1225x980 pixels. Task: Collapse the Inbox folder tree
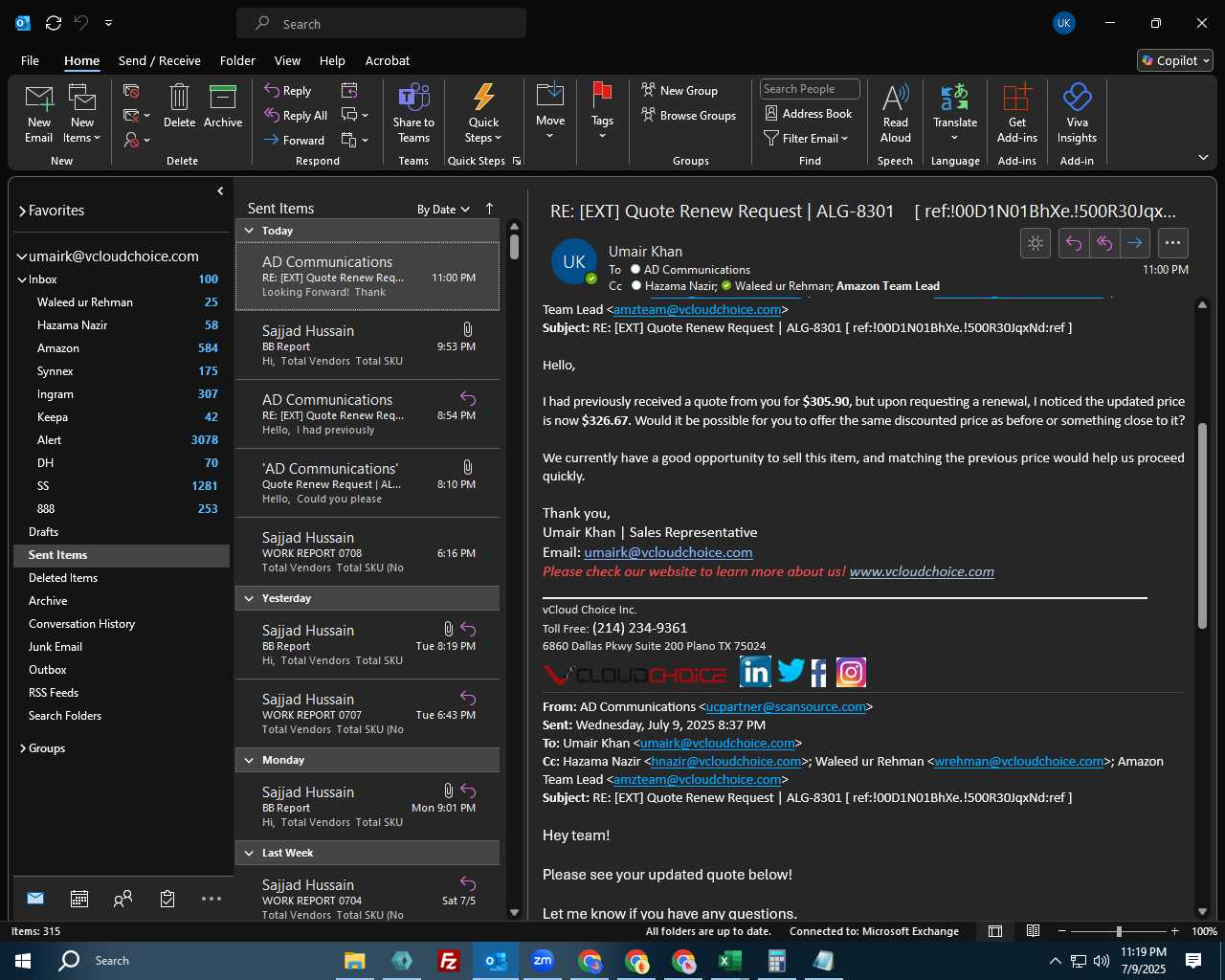[22, 279]
